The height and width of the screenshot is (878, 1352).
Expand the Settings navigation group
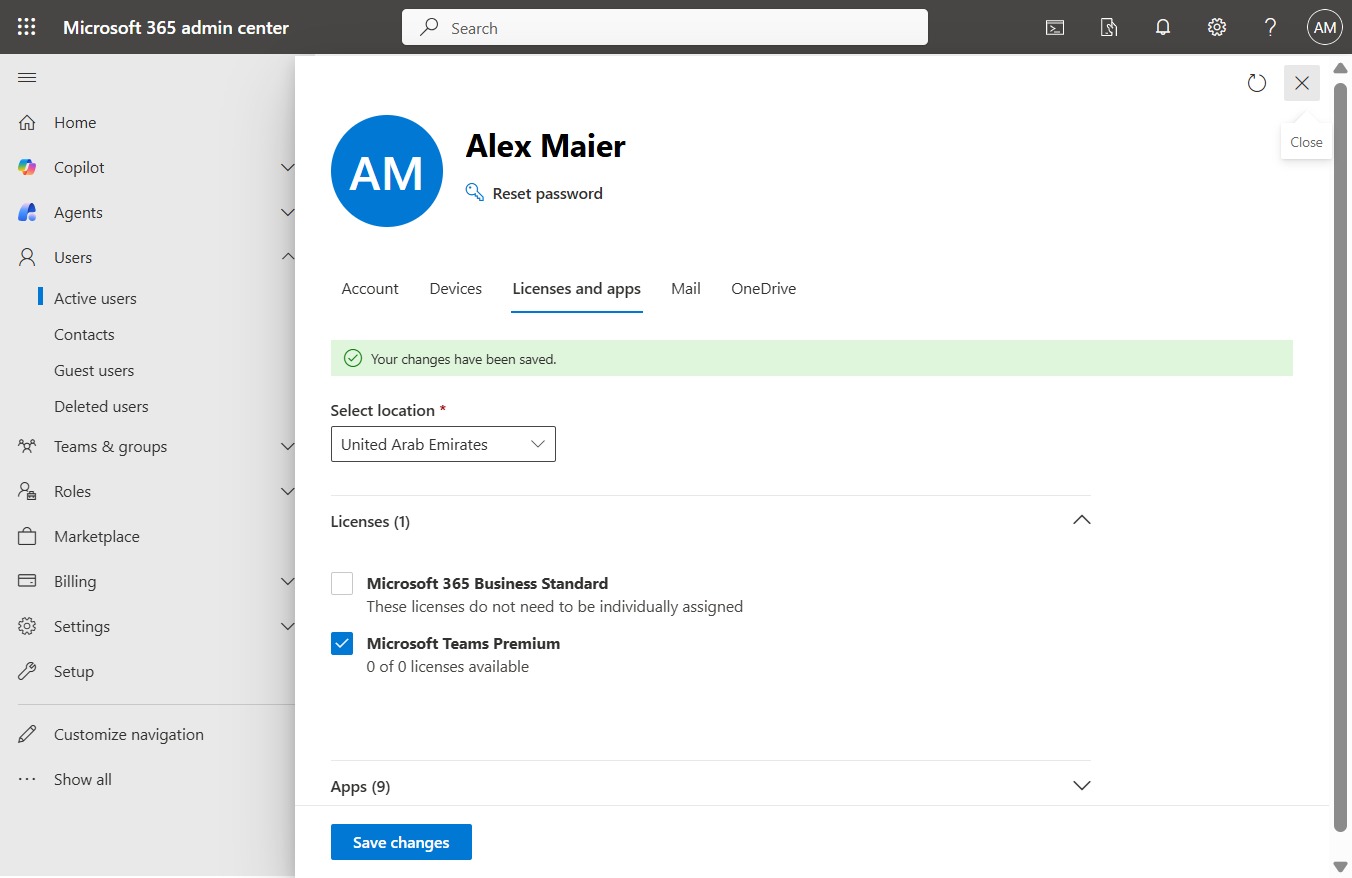coord(287,626)
